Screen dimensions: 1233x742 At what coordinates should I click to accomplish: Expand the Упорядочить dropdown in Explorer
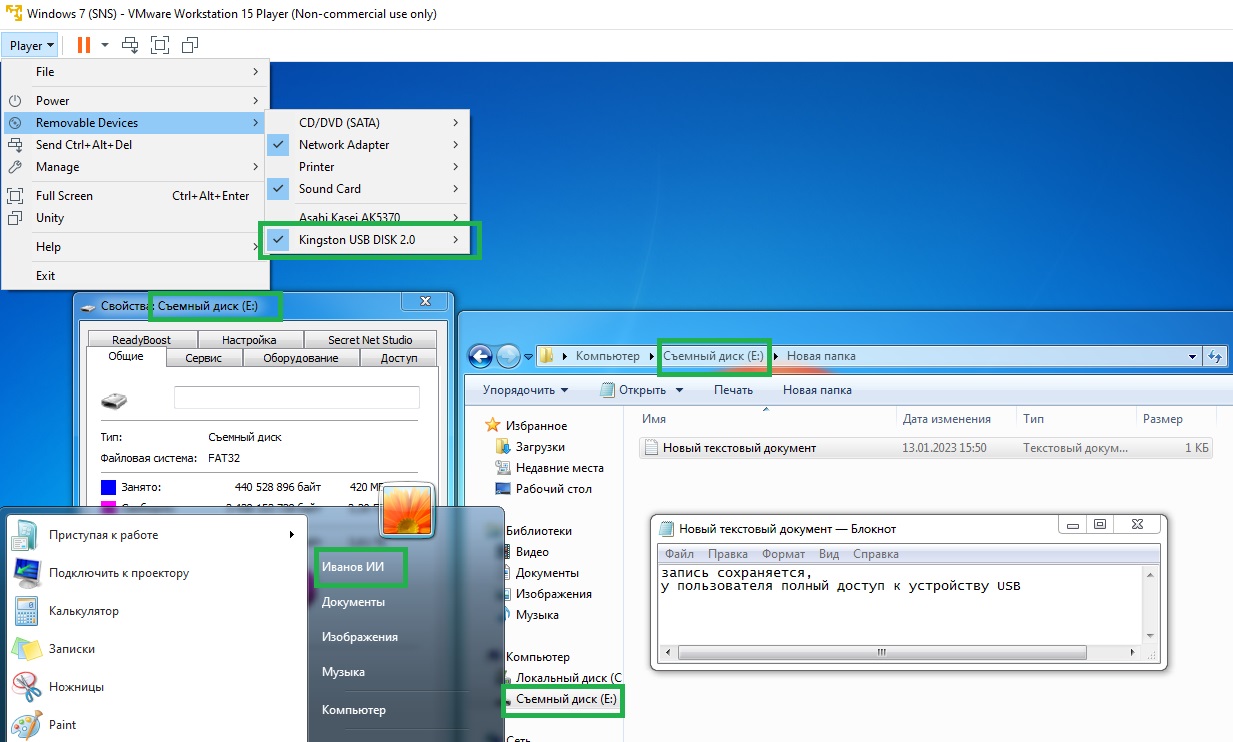pos(525,390)
